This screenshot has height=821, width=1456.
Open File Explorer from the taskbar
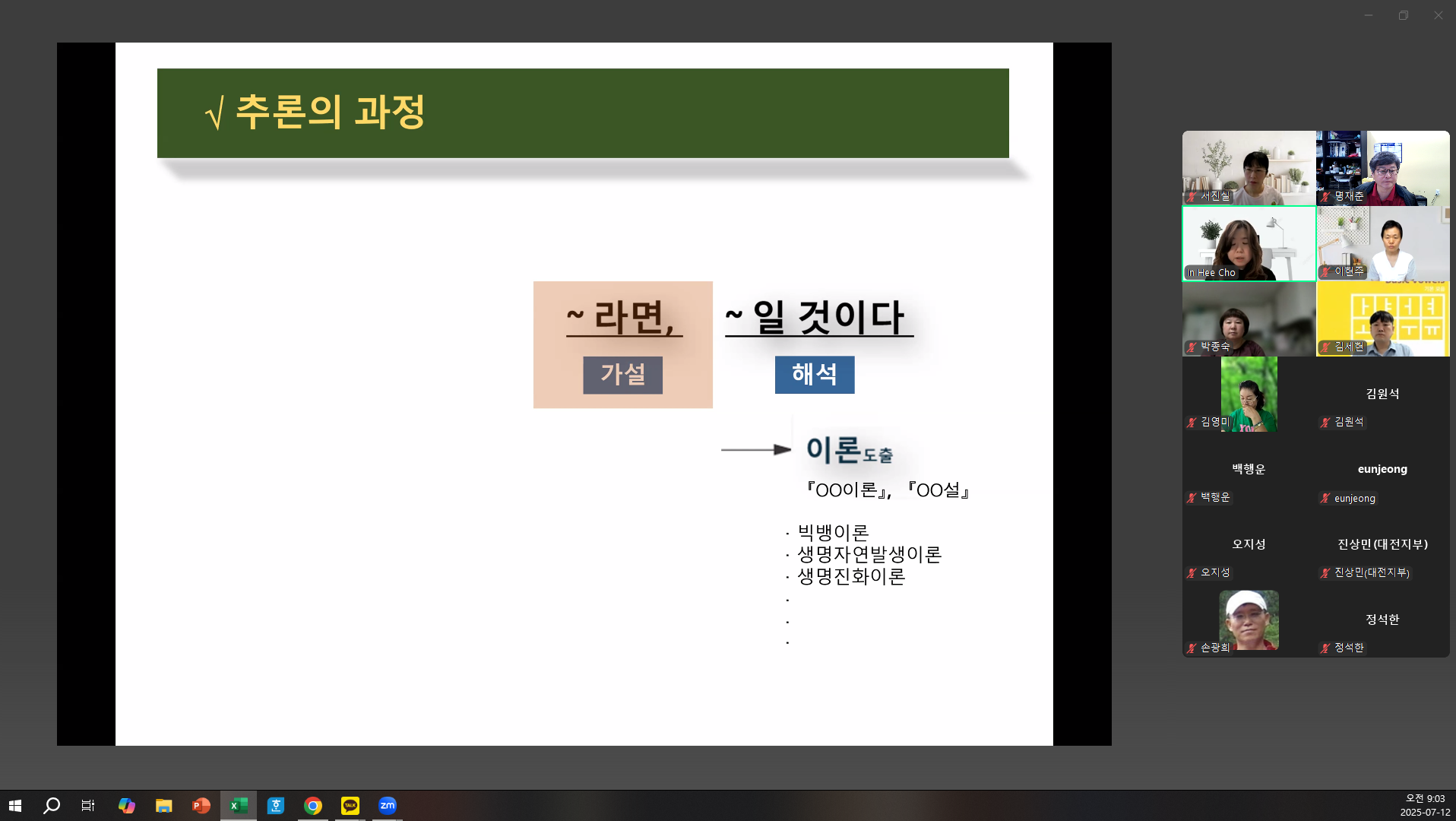click(163, 805)
